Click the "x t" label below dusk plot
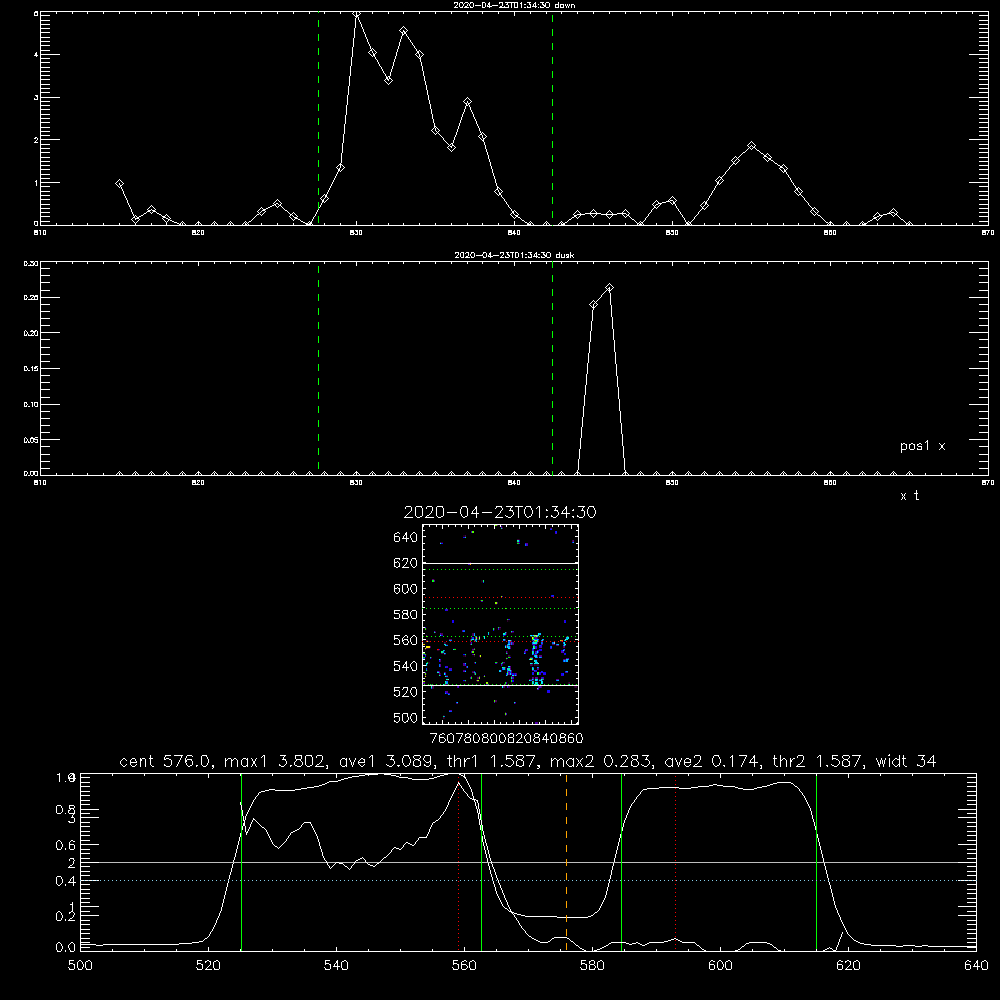The width and height of the screenshot is (1000, 1000). (909, 496)
